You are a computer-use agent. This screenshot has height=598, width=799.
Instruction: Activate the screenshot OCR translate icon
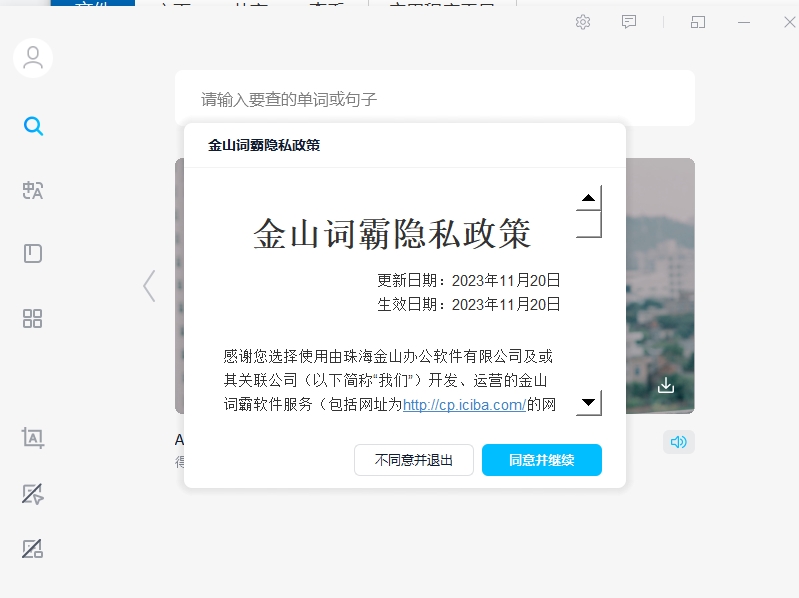coord(33,438)
